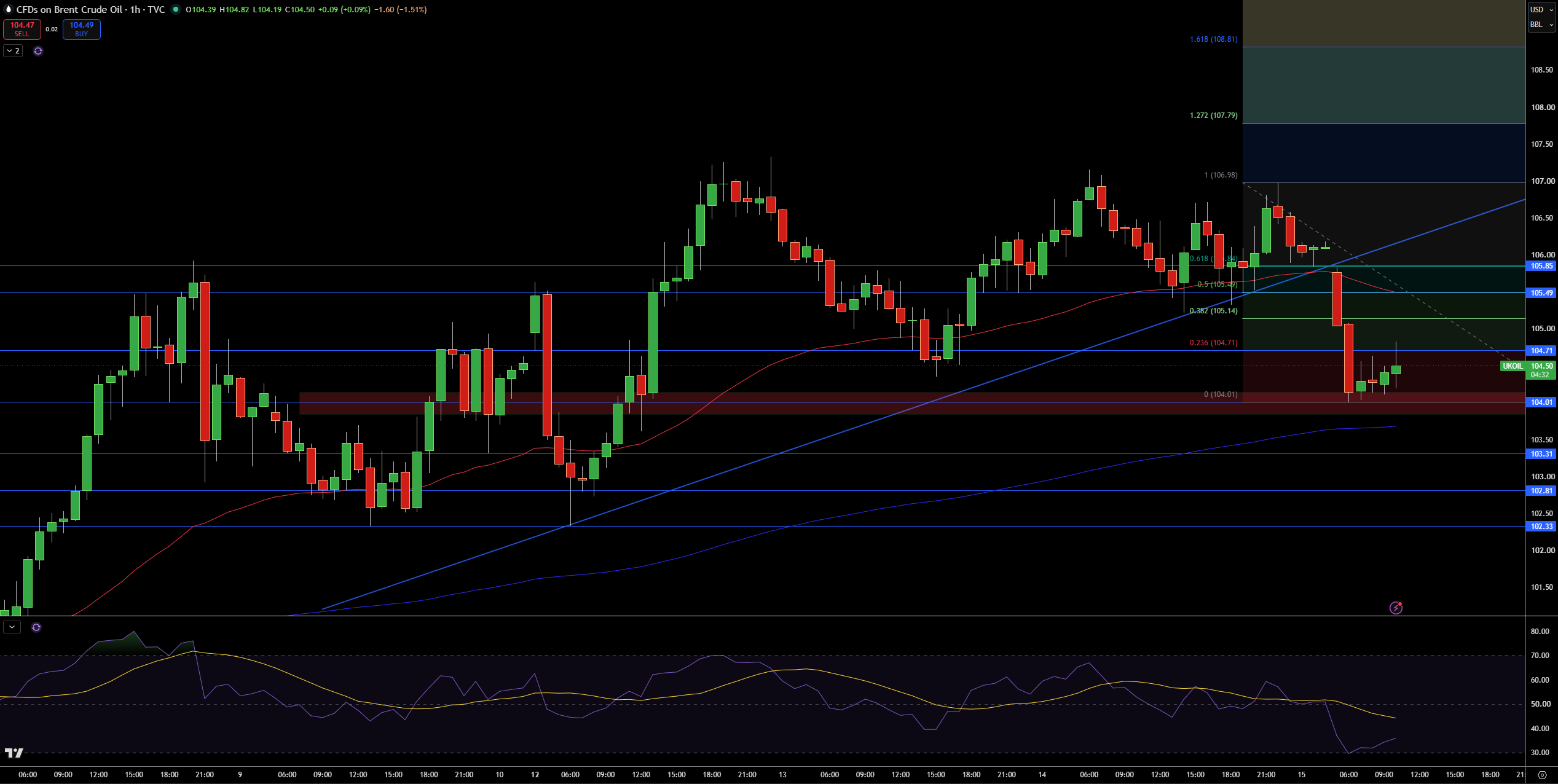Click the Fibonacci 1 (106.98) level label

point(1221,175)
